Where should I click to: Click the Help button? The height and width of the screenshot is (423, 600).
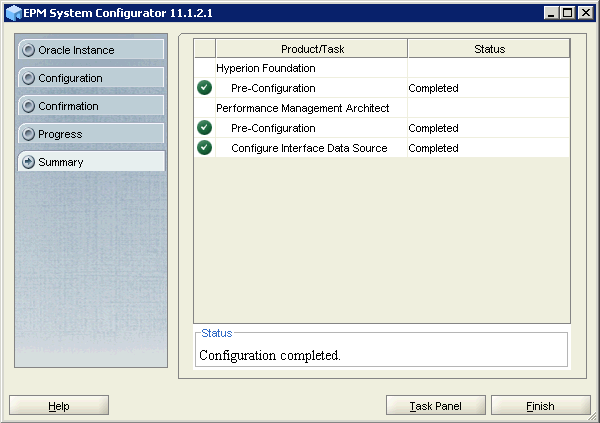pos(59,406)
